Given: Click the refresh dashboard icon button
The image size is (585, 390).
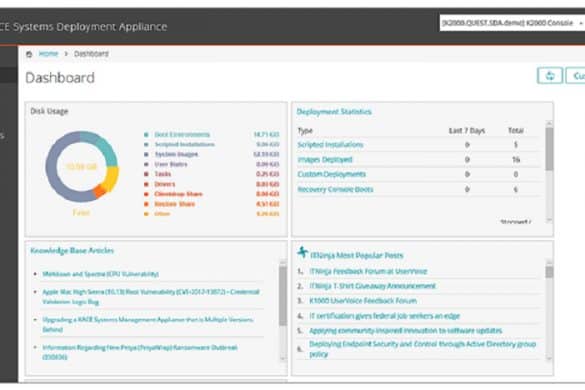Looking at the screenshot, I should point(550,76).
